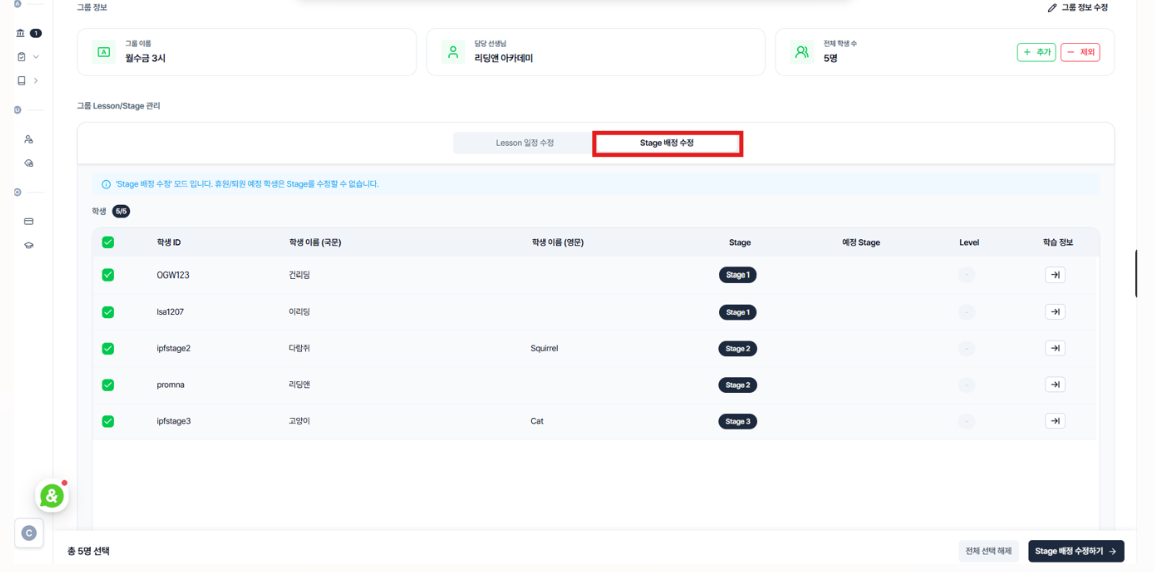Click the student name 고양이
1154x572 pixels.
pyautogui.click(x=300, y=421)
